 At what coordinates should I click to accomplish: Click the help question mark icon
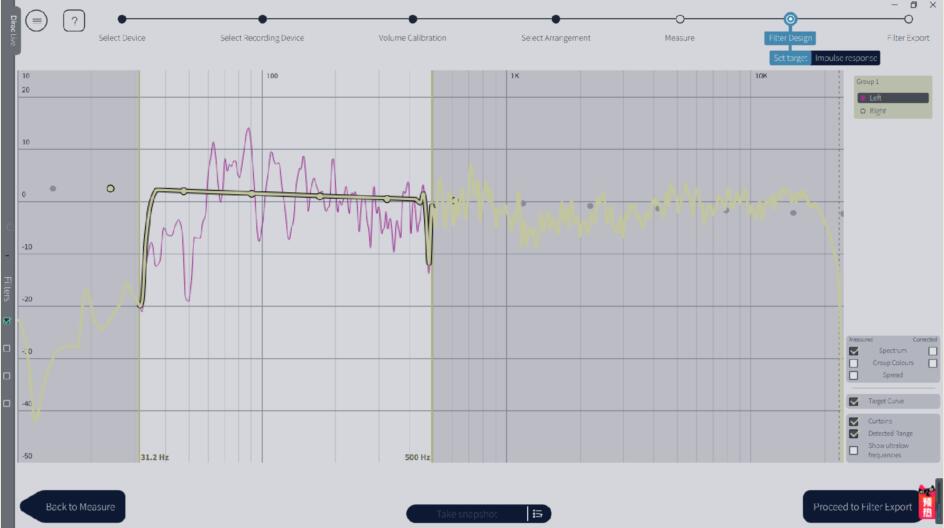tap(75, 20)
